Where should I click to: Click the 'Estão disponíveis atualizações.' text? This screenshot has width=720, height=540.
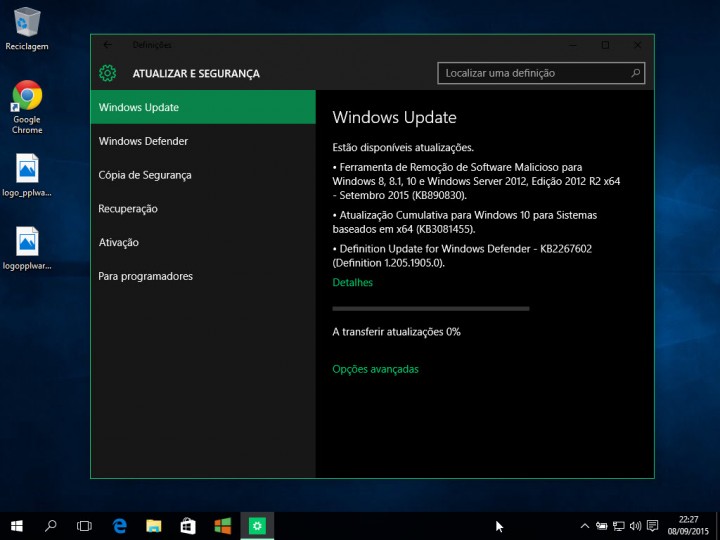point(403,147)
